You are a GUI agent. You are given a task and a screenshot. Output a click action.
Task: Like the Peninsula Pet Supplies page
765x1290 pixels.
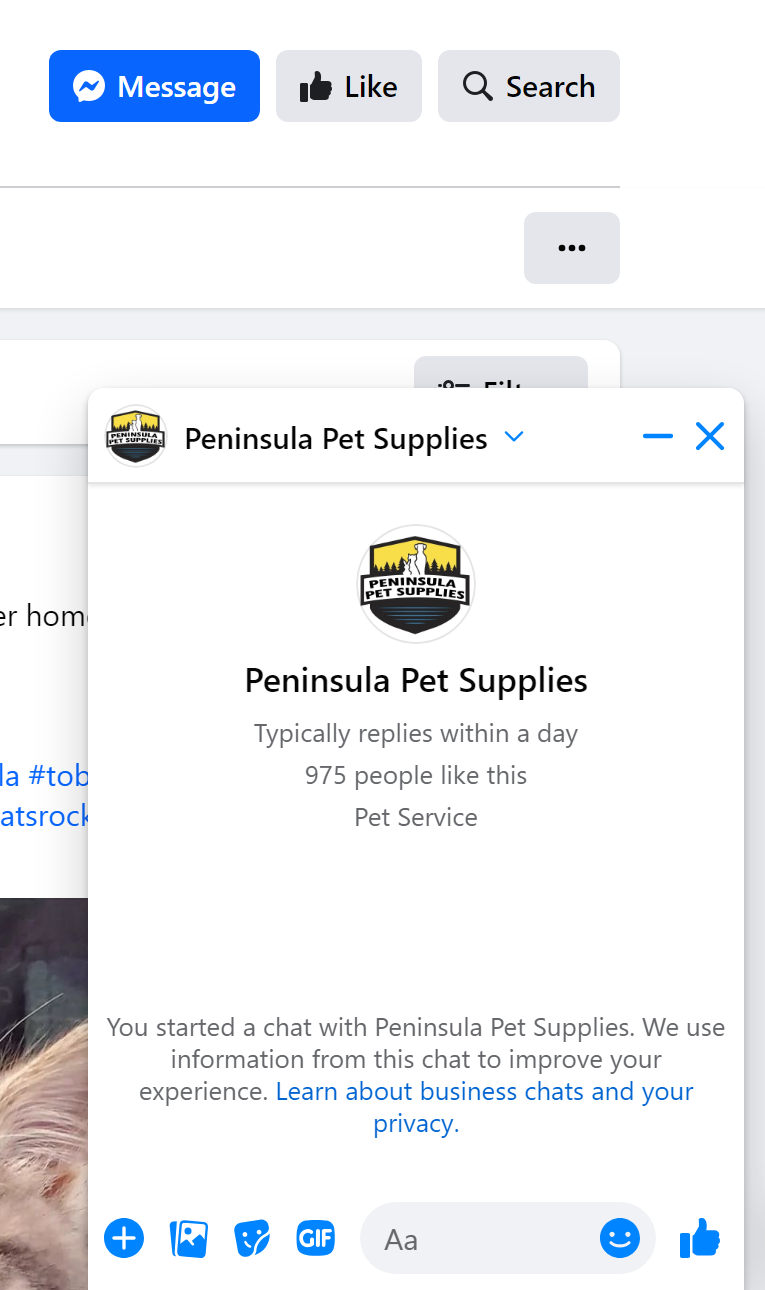click(x=348, y=86)
